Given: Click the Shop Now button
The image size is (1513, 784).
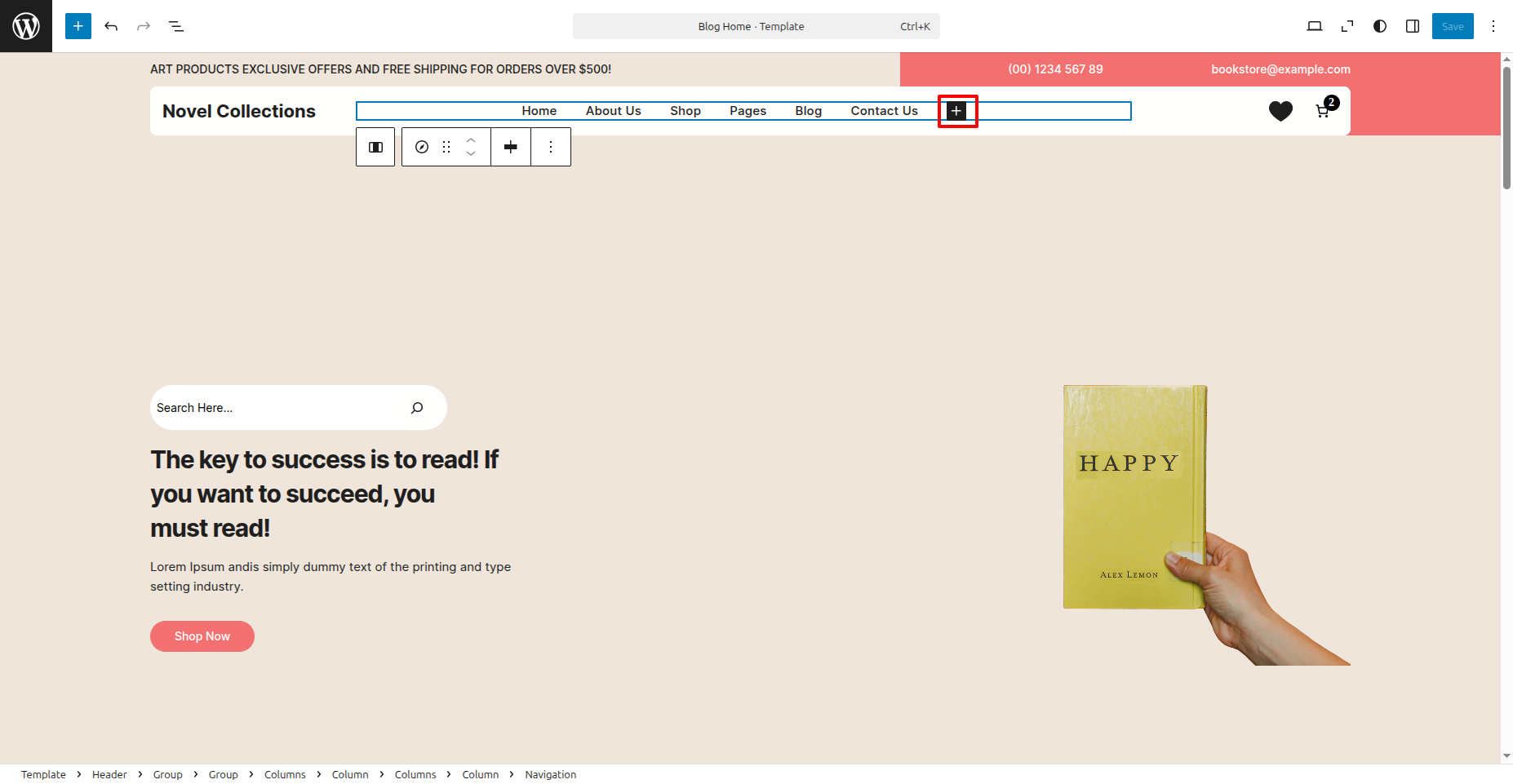Looking at the screenshot, I should (202, 636).
